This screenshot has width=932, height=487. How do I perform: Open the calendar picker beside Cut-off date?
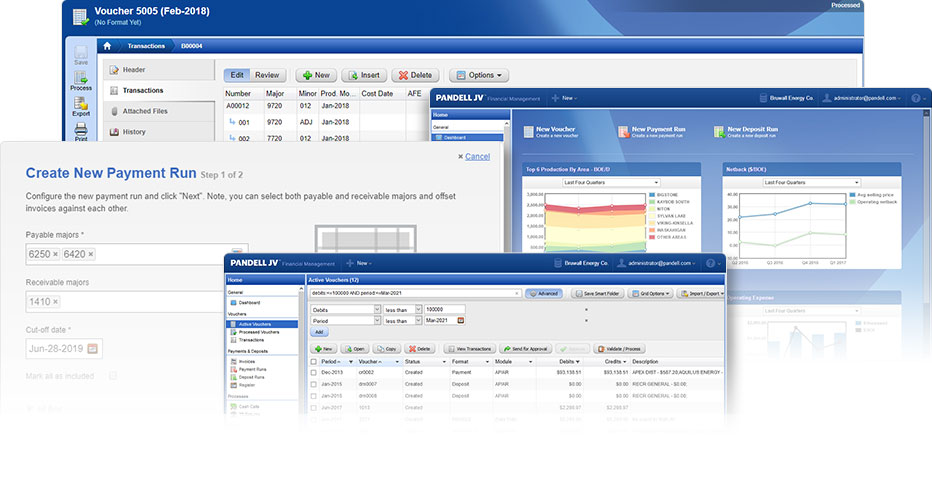tap(93, 349)
